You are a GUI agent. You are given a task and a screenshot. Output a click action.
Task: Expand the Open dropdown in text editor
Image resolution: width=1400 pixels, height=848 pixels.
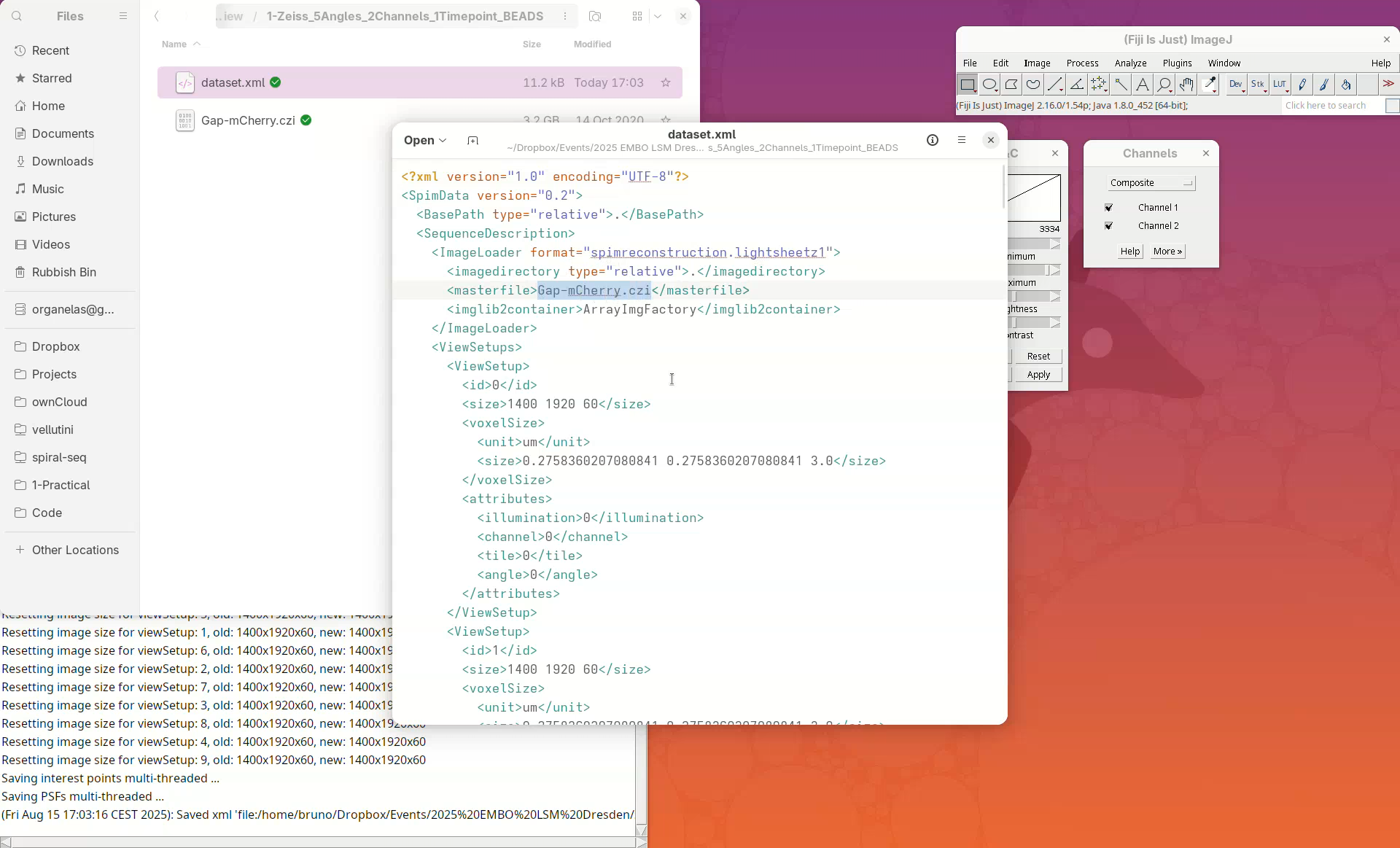(425, 140)
